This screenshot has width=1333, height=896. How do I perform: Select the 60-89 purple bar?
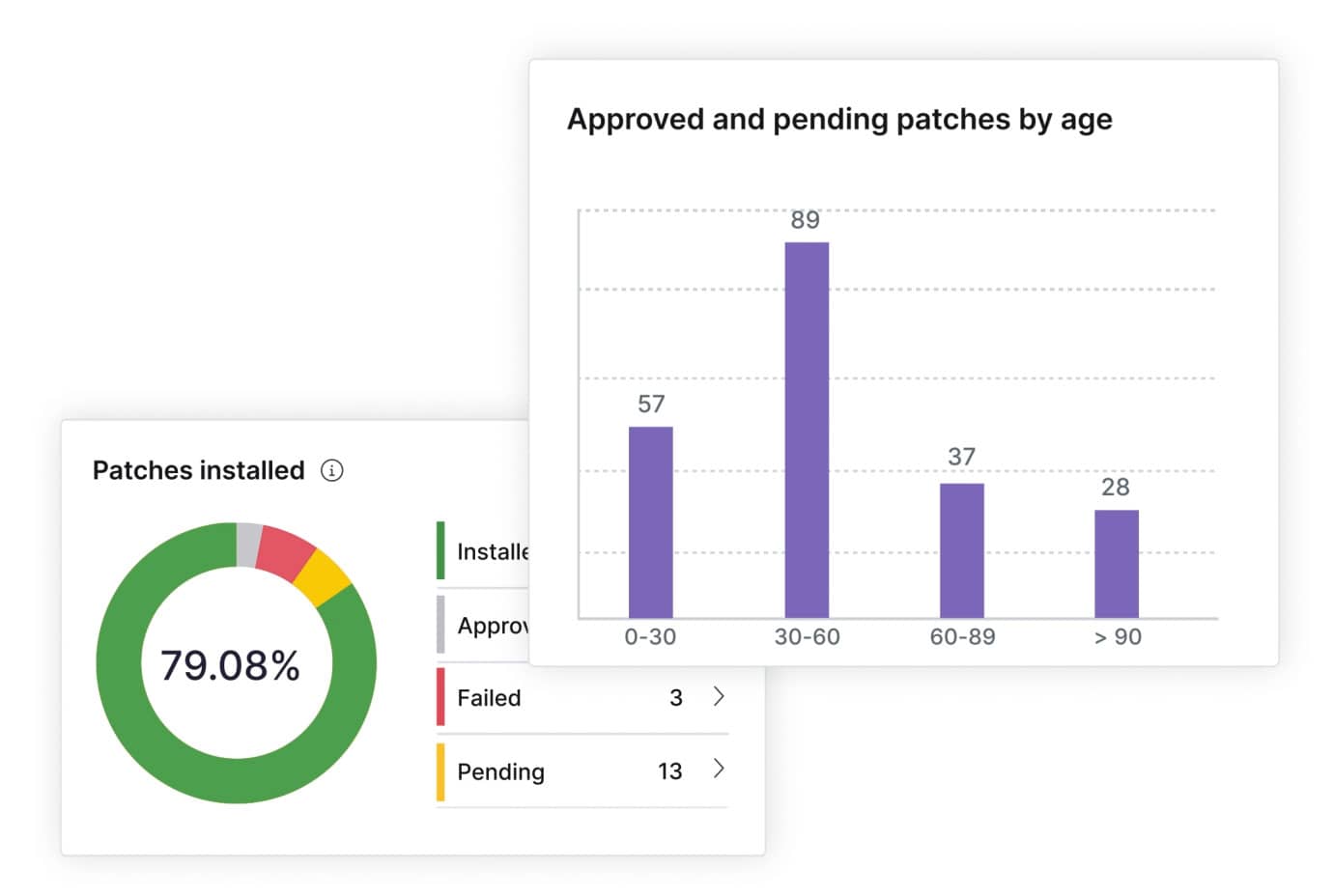click(x=962, y=550)
